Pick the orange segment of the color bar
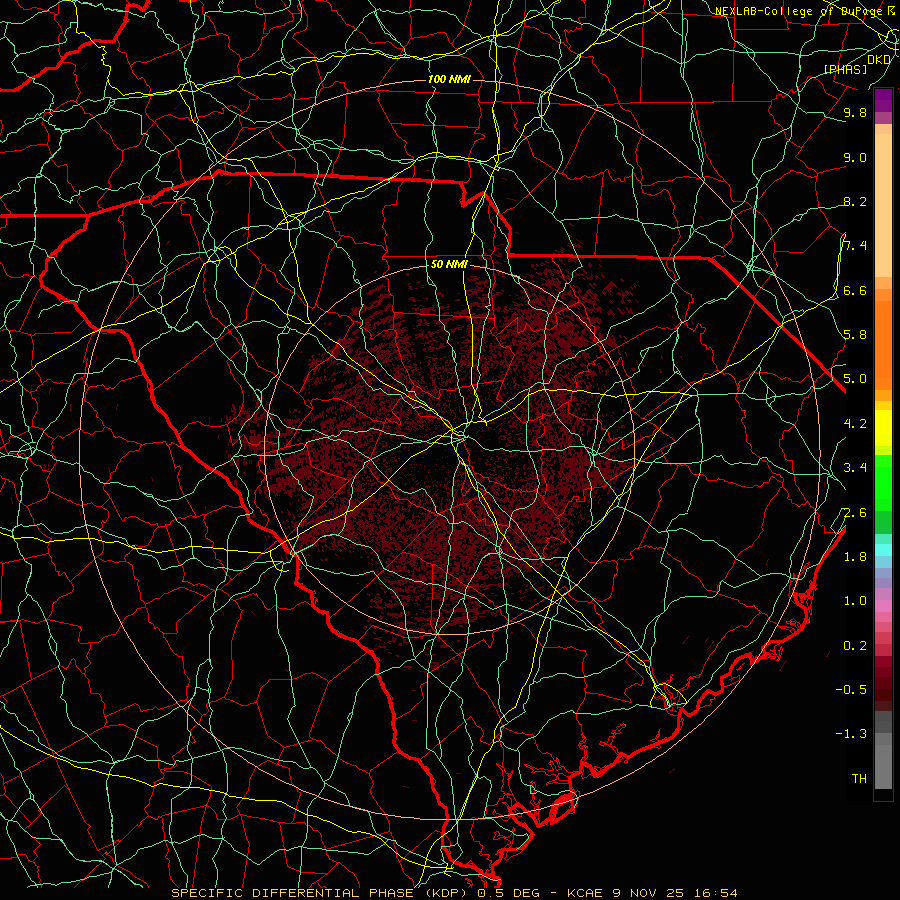900x900 pixels. pos(883,344)
